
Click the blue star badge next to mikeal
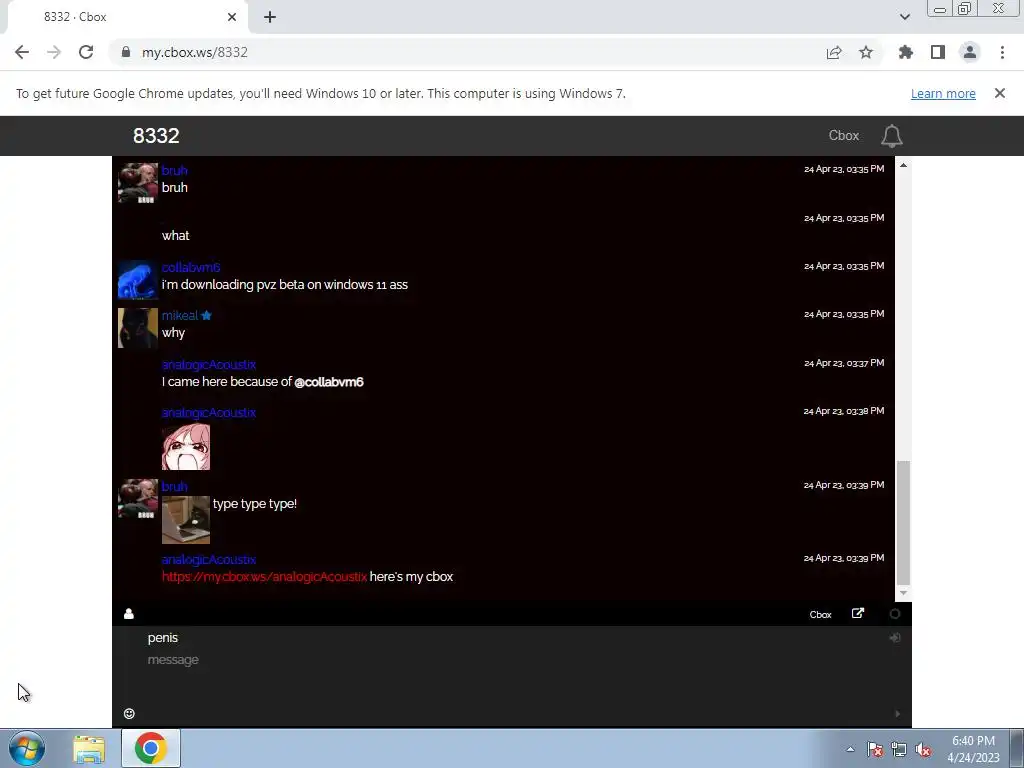click(206, 315)
